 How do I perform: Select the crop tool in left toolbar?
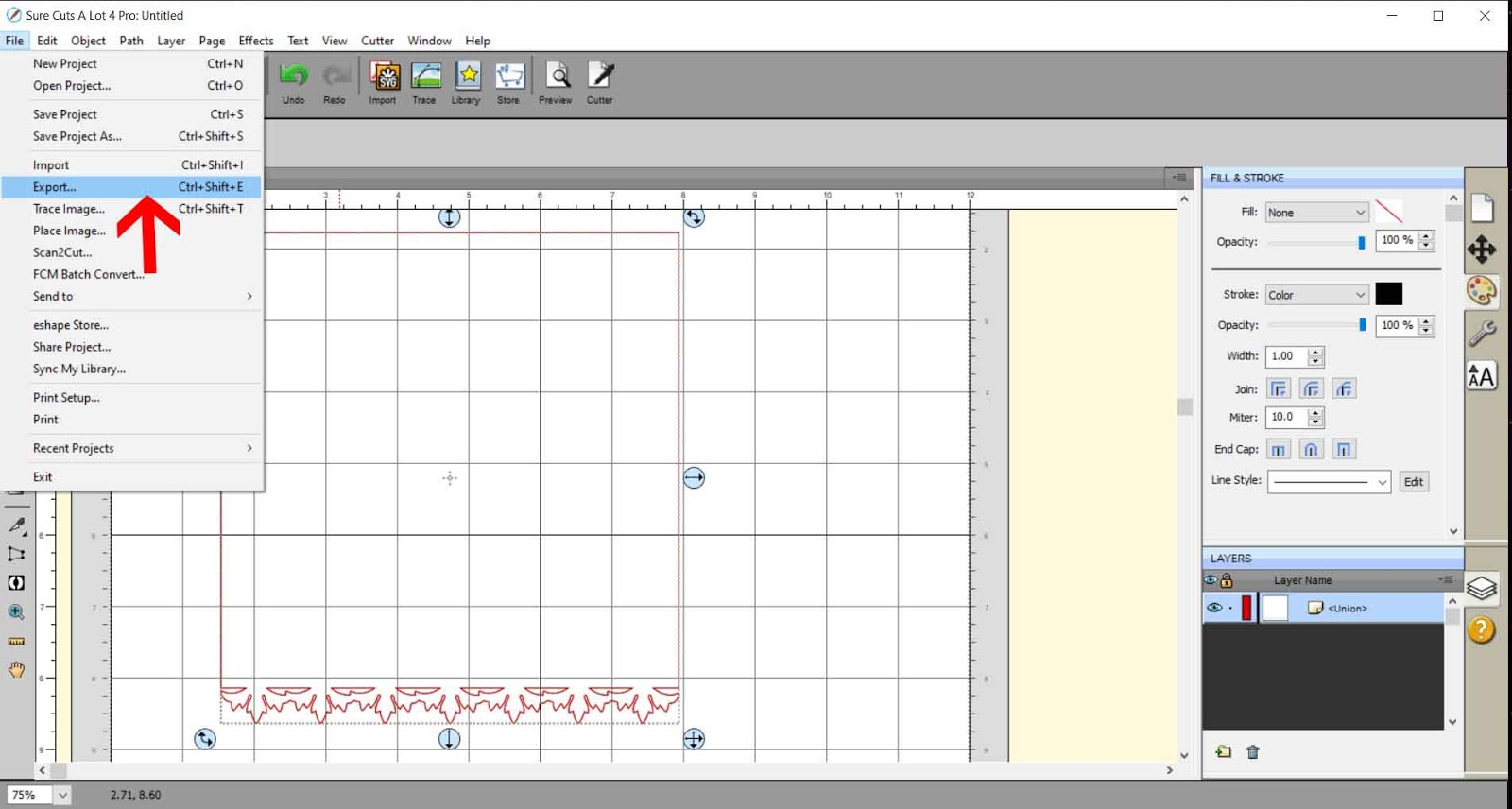(16, 554)
